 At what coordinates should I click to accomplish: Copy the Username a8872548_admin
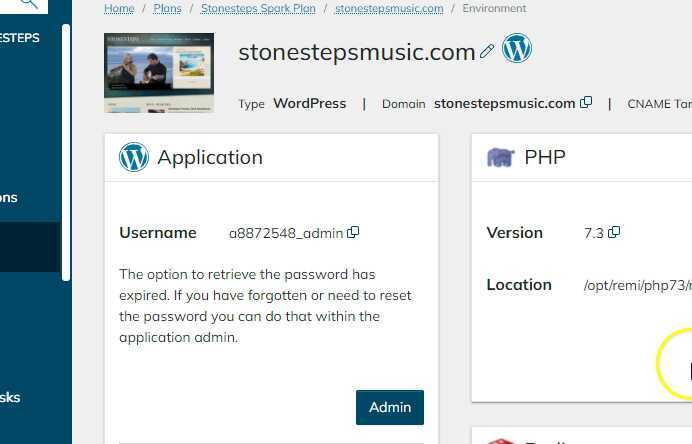point(353,233)
